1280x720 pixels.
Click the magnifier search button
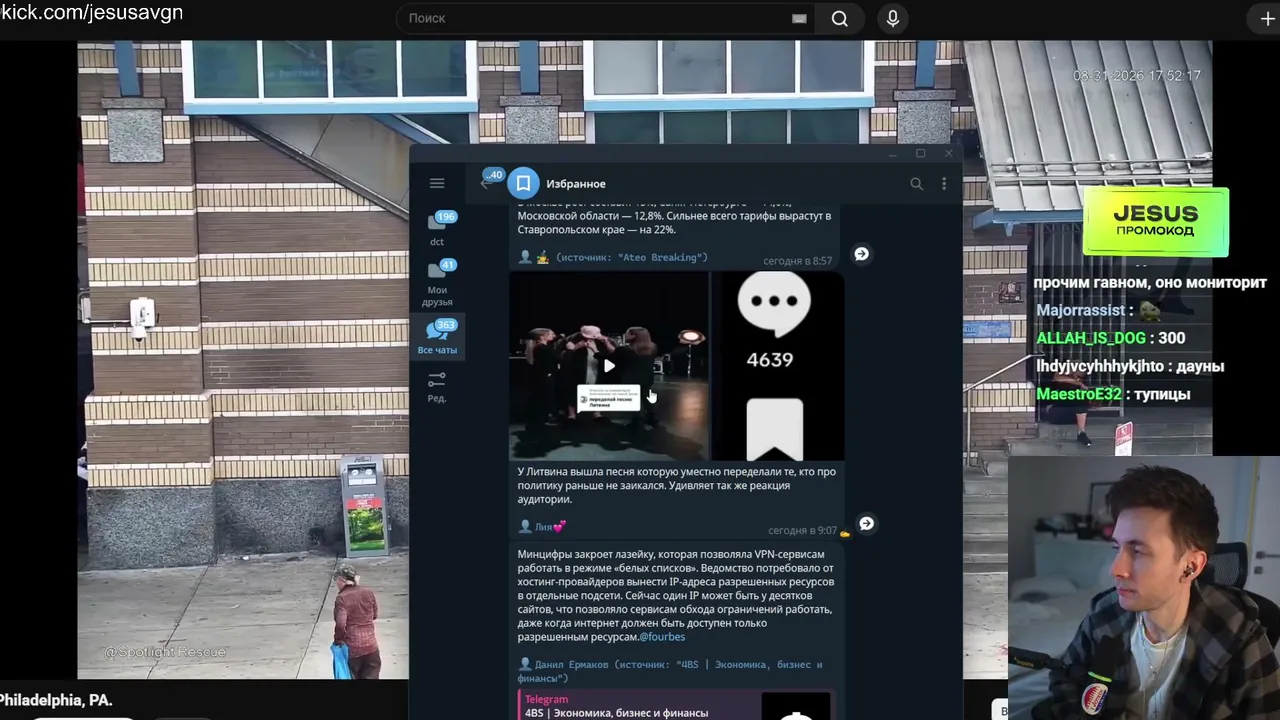840,18
